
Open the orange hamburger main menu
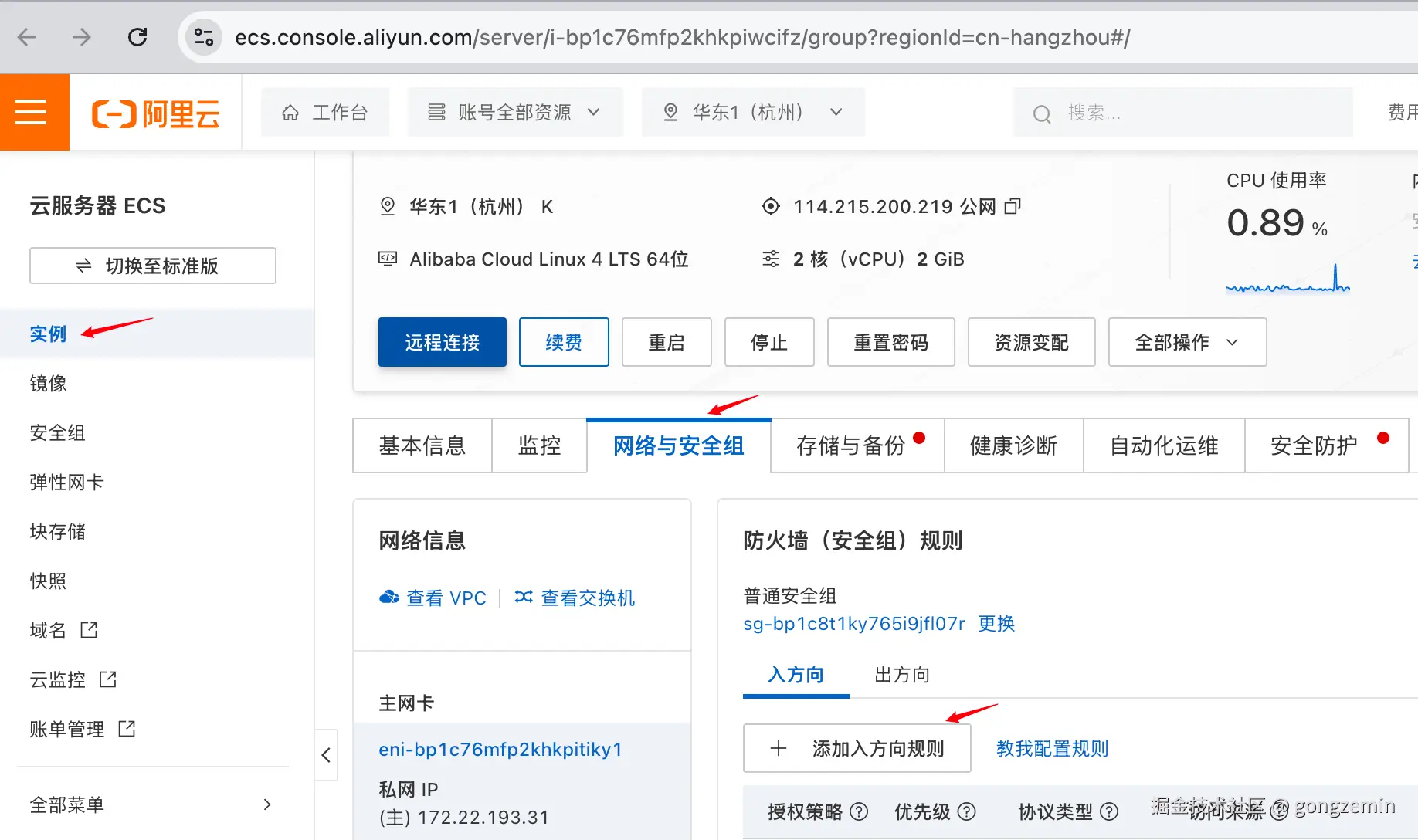click(31, 112)
